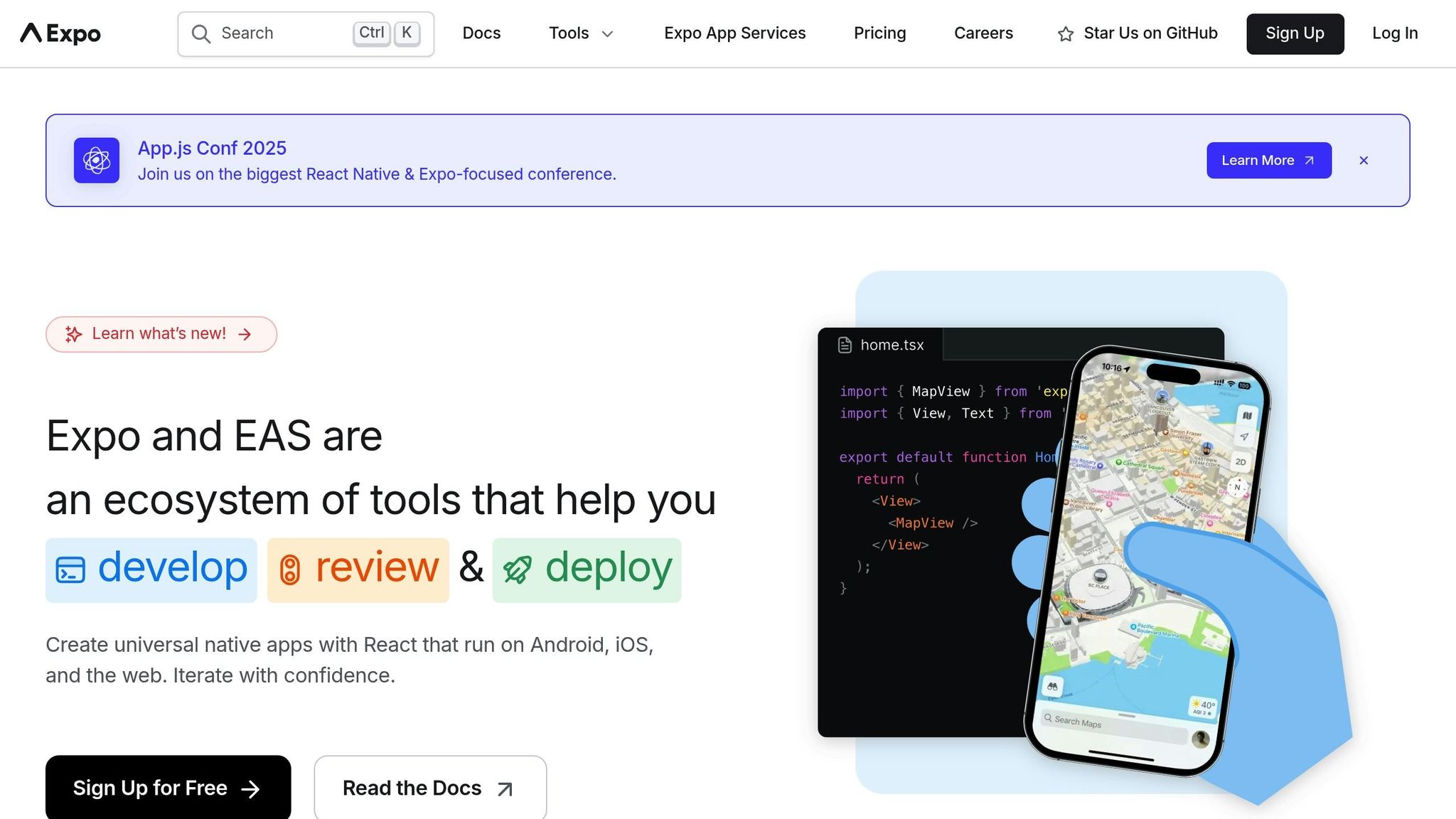Click the rocket icon beside deploy
1456x819 pixels.
pos(517,570)
